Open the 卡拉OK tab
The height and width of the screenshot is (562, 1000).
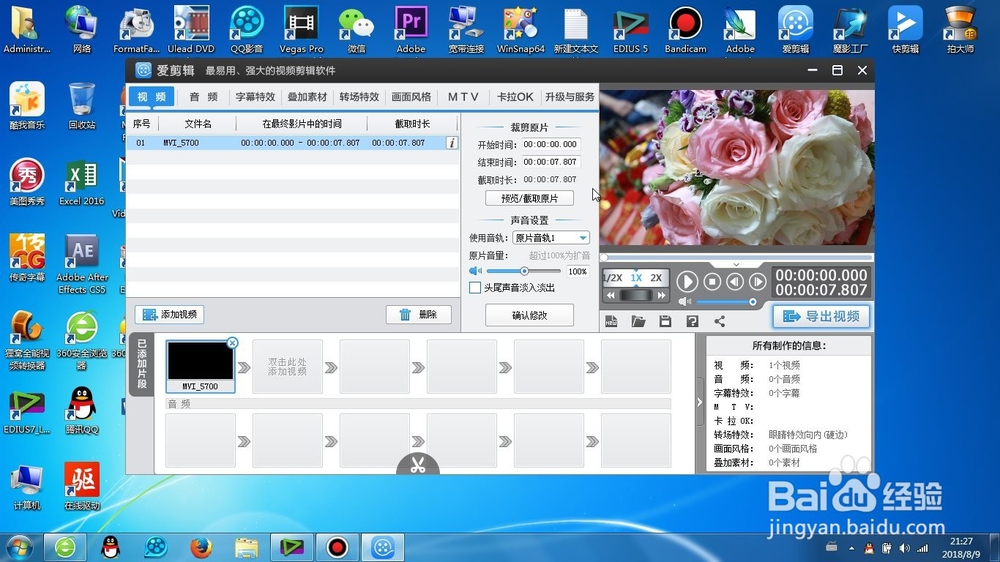point(515,96)
